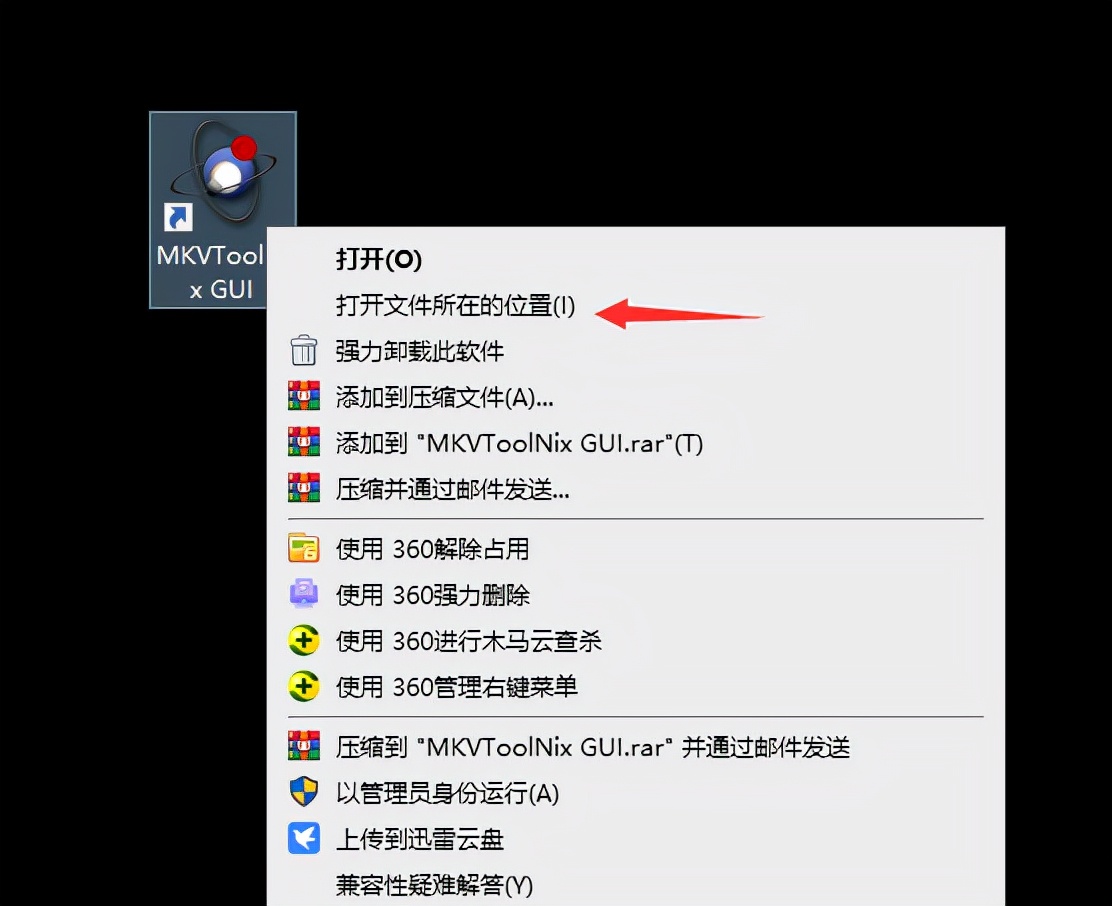
Task: Choose 打开(O) from the context menu
Action: (379, 259)
